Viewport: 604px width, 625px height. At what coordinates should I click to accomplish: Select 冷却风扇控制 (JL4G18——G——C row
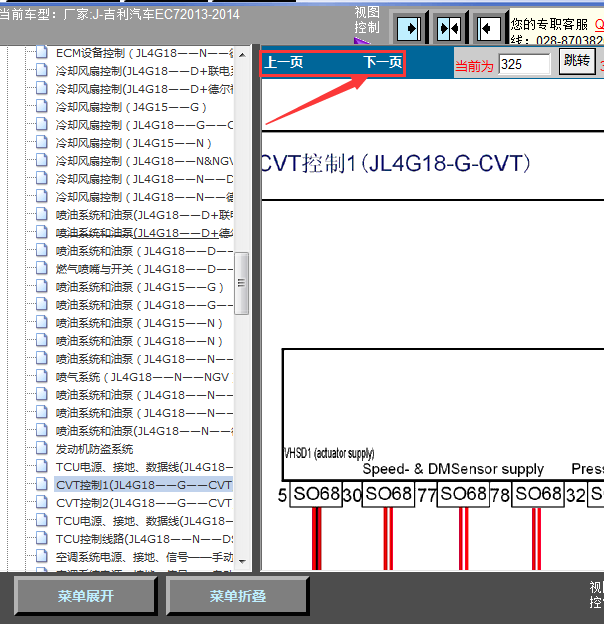pos(144,125)
